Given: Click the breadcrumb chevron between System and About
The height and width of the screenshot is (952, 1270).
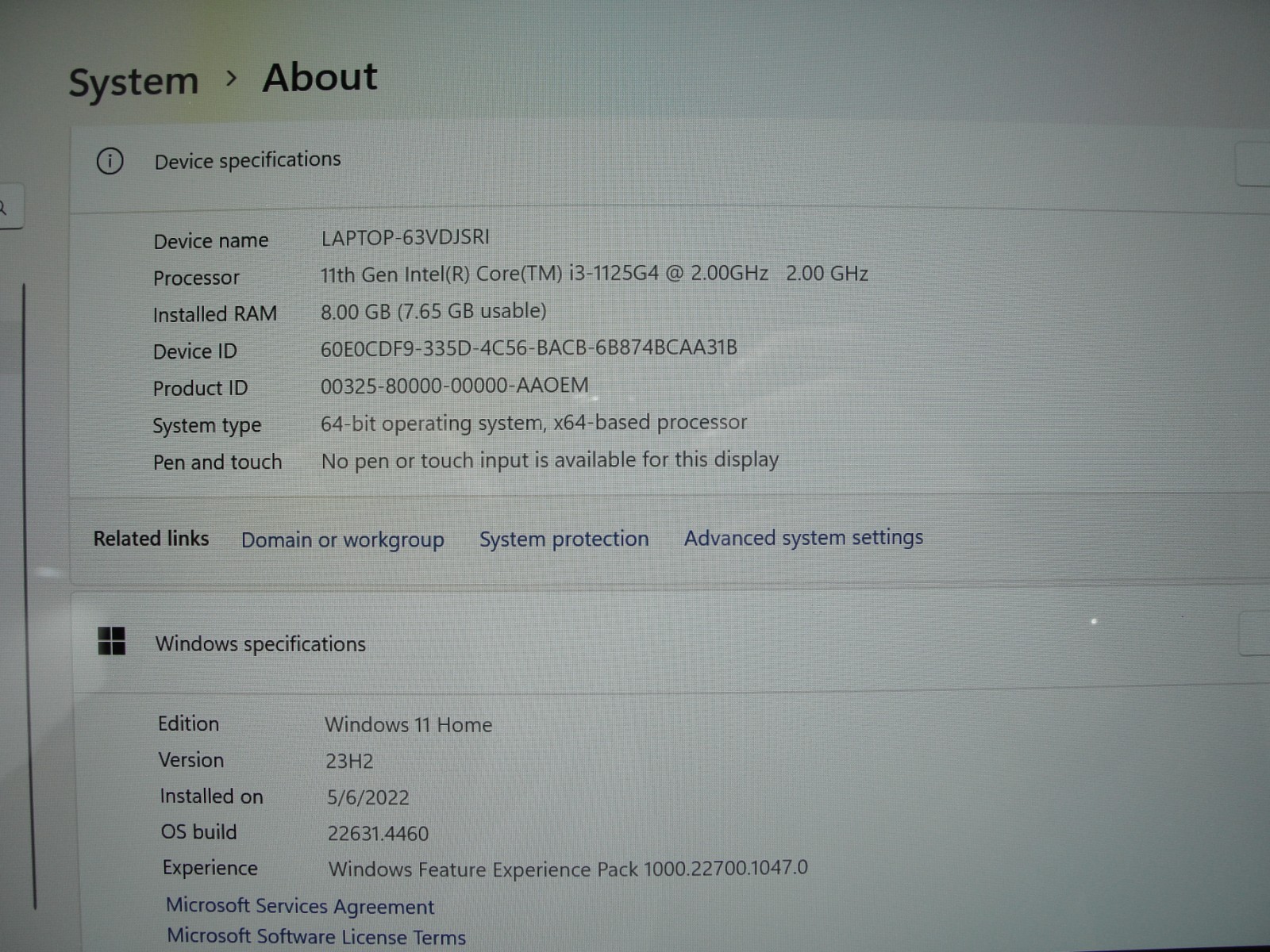Looking at the screenshot, I should [x=231, y=78].
